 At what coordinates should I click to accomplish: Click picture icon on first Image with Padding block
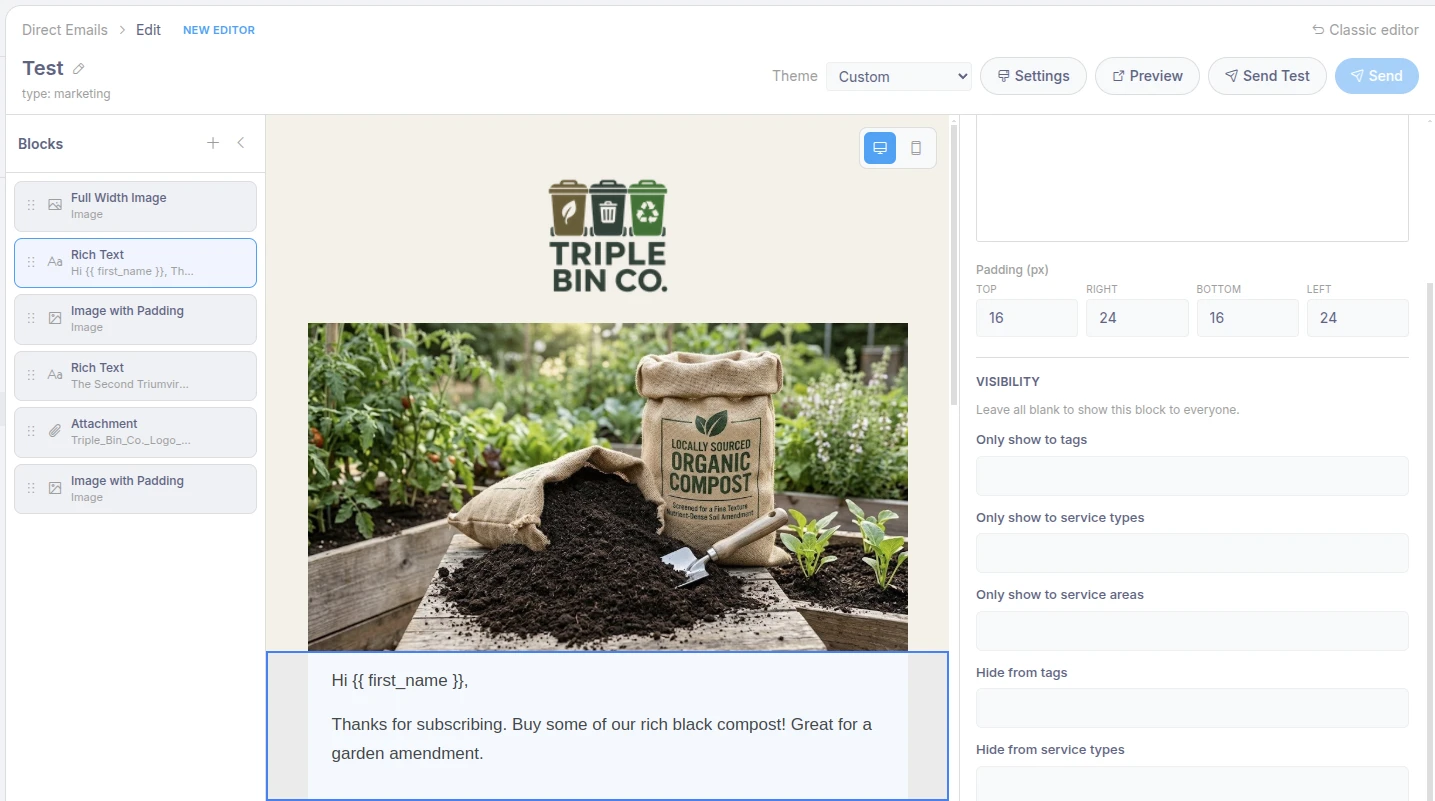[55, 318]
